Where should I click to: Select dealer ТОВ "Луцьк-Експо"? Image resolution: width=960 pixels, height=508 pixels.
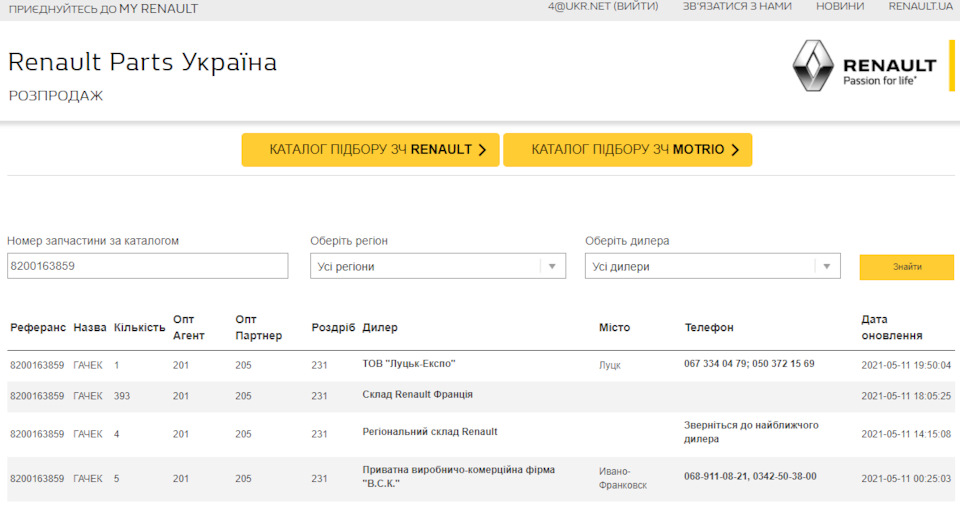(x=409, y=364)
